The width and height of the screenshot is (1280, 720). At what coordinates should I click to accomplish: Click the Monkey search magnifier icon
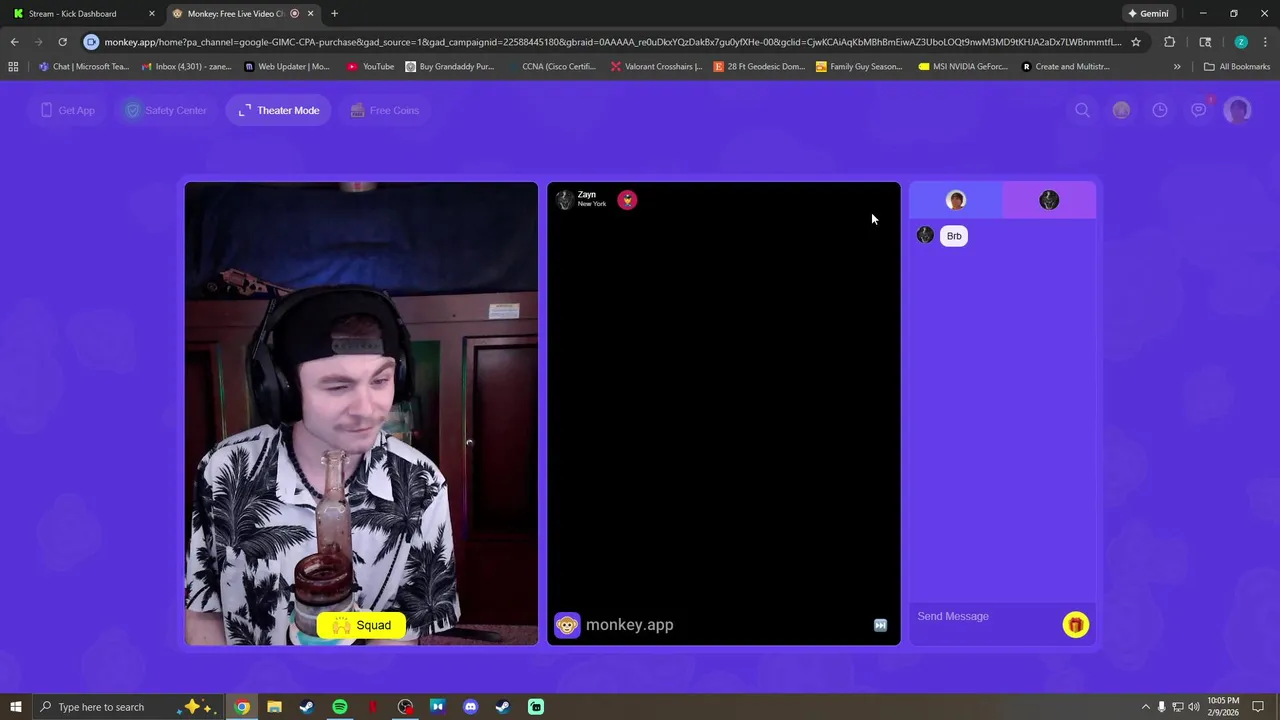tap(1082, 110)
